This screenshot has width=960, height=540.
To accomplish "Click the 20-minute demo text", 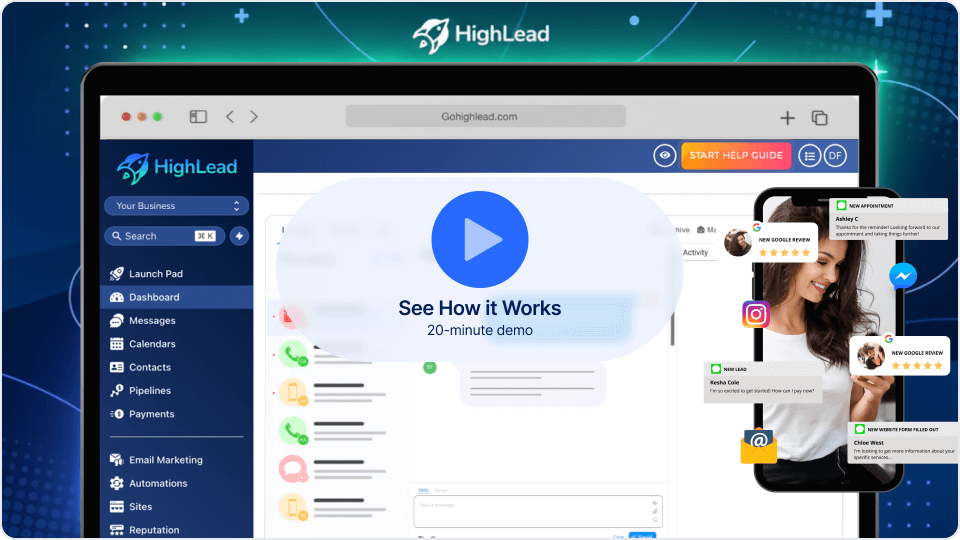I will tap(479, 330).
